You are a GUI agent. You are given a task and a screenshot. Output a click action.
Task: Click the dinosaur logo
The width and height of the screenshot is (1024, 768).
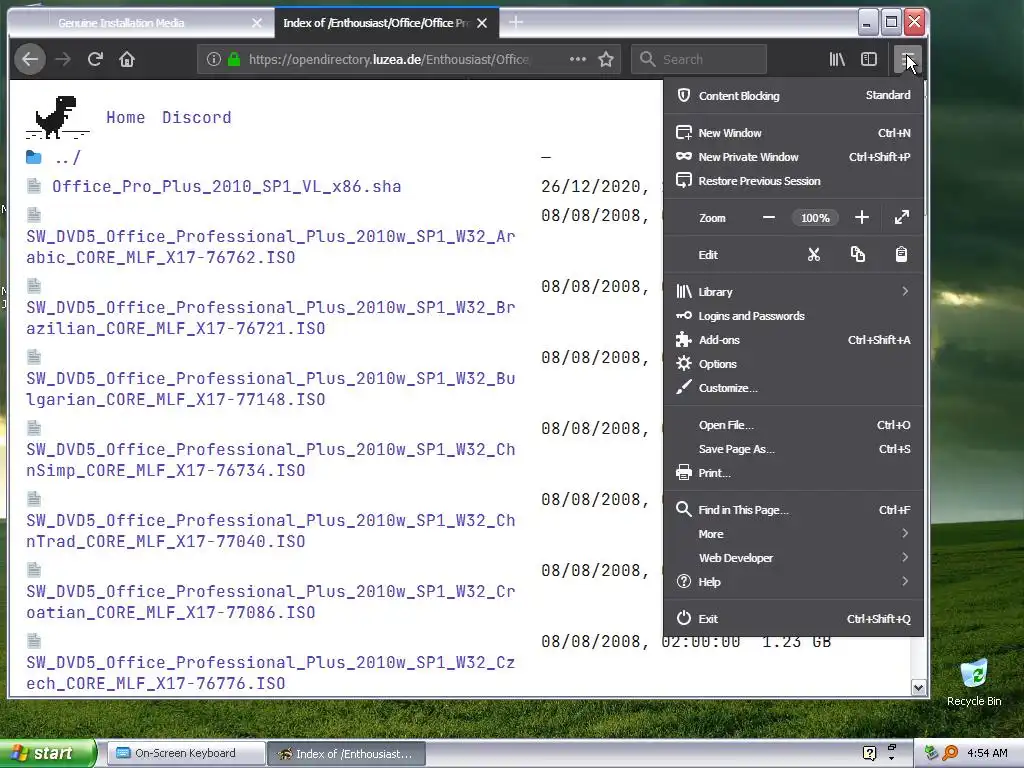[x=57, y=117]
